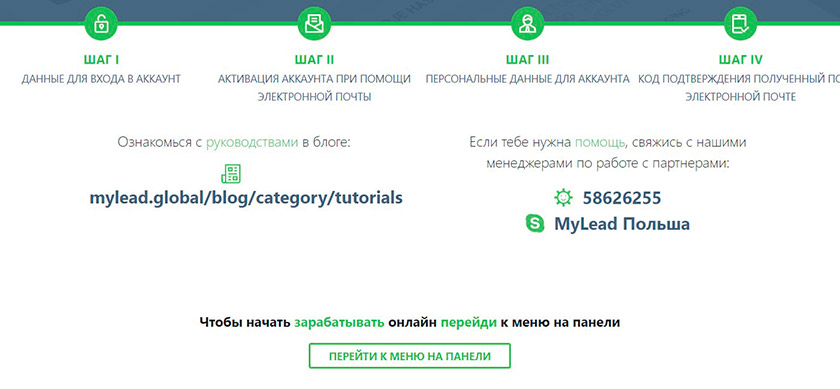The height and width of the screenshot is (389, 840).
Task: Click the ПЕРЕЙТИ К МЕНЮ НА ПАНЕЛИ button
Action: click(x=410, y=356)
